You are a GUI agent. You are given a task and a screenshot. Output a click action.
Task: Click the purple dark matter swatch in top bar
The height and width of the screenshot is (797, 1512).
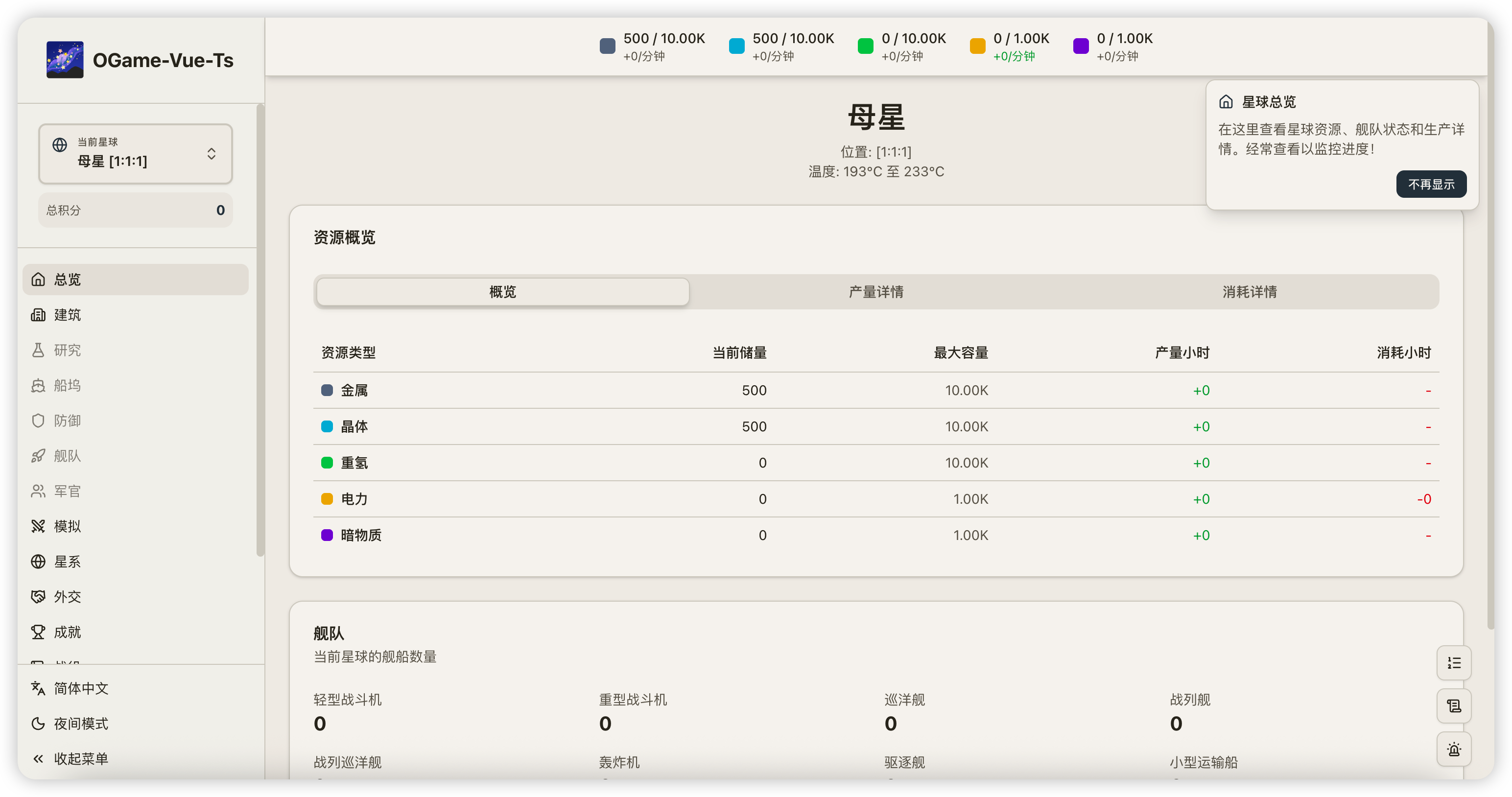click(1081, 47)
